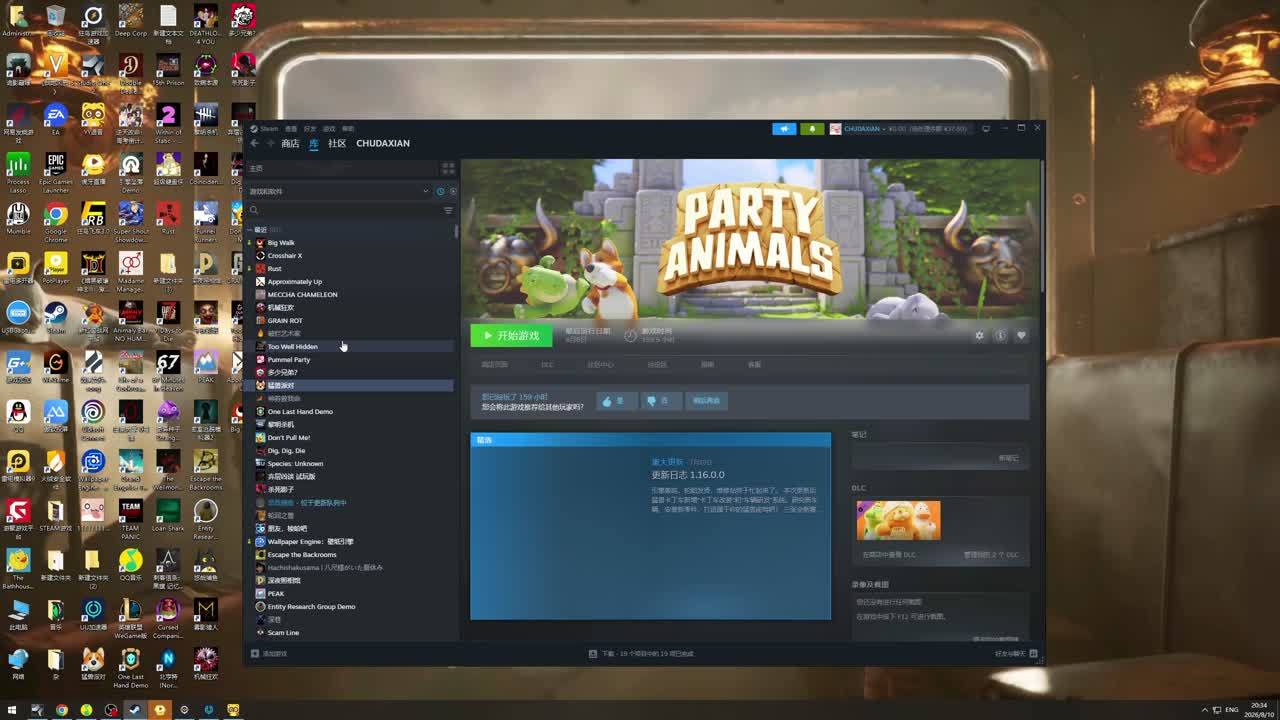Open the CHUDAXIAN profile tab
Image resolution: width=1280 pixels, height=720 pixels.
tap(383, 143)
